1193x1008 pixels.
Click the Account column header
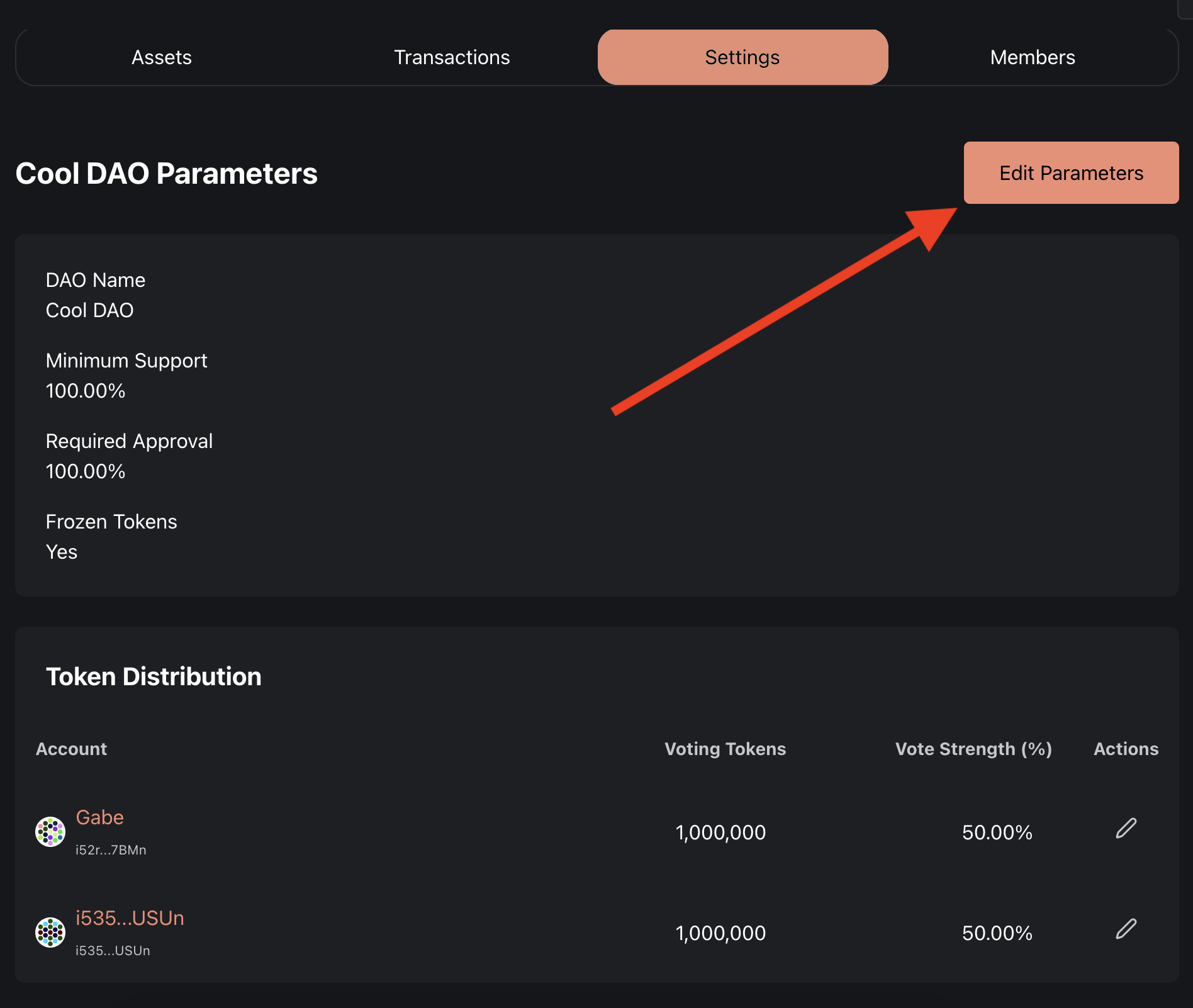[71, 749]
